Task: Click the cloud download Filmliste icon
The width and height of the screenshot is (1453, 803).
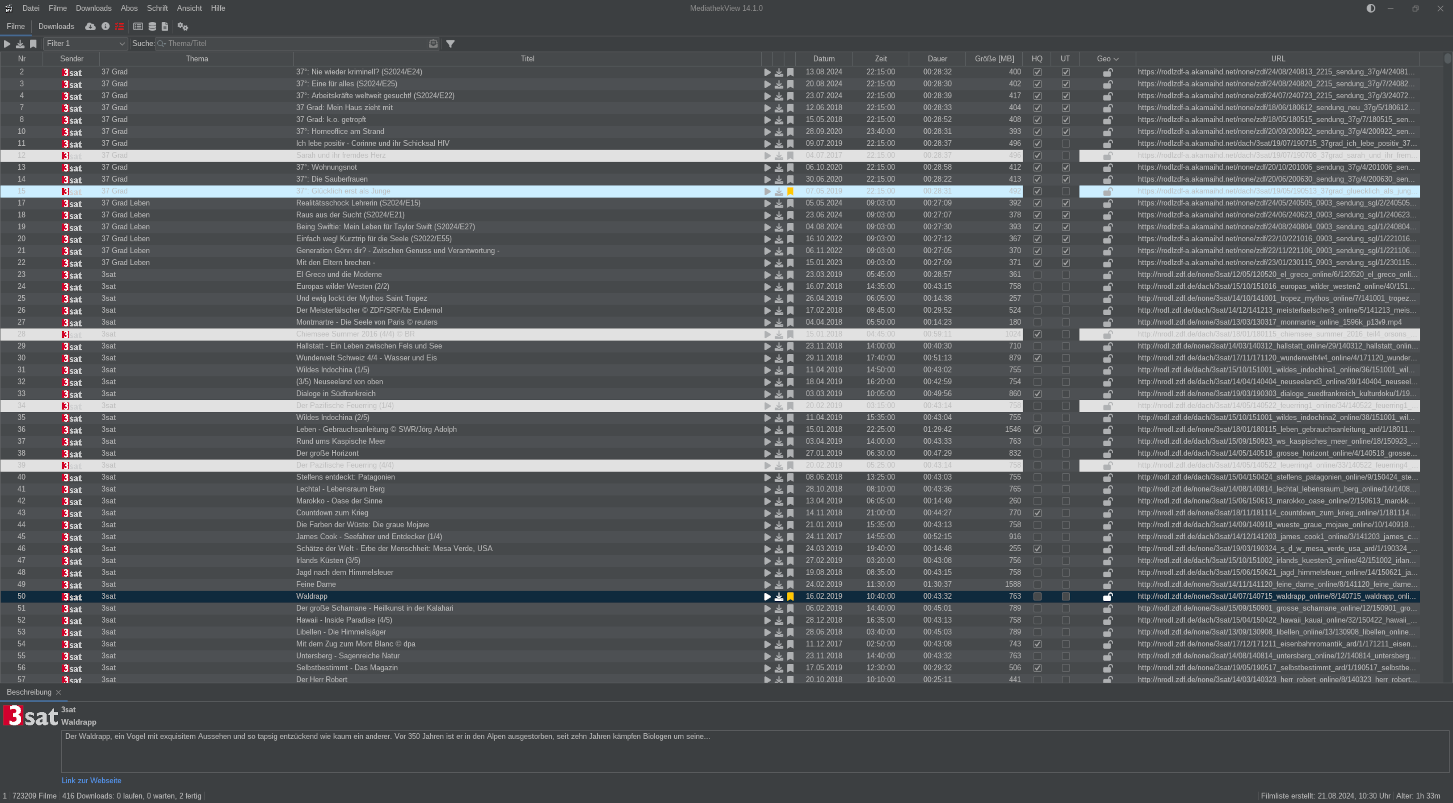Action: pyautogui.click(x=91, y=26)
